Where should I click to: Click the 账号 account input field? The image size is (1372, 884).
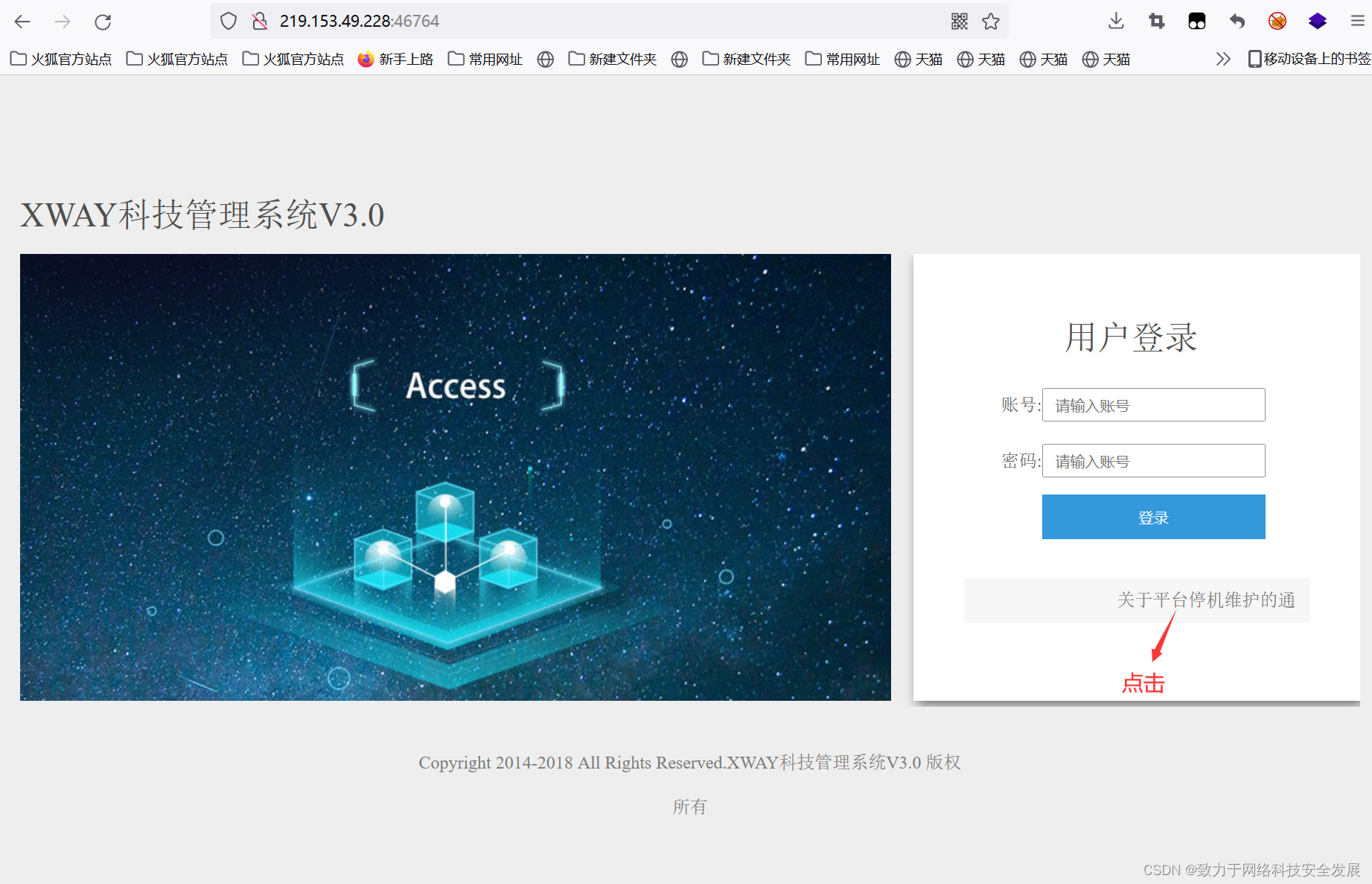1153,404
